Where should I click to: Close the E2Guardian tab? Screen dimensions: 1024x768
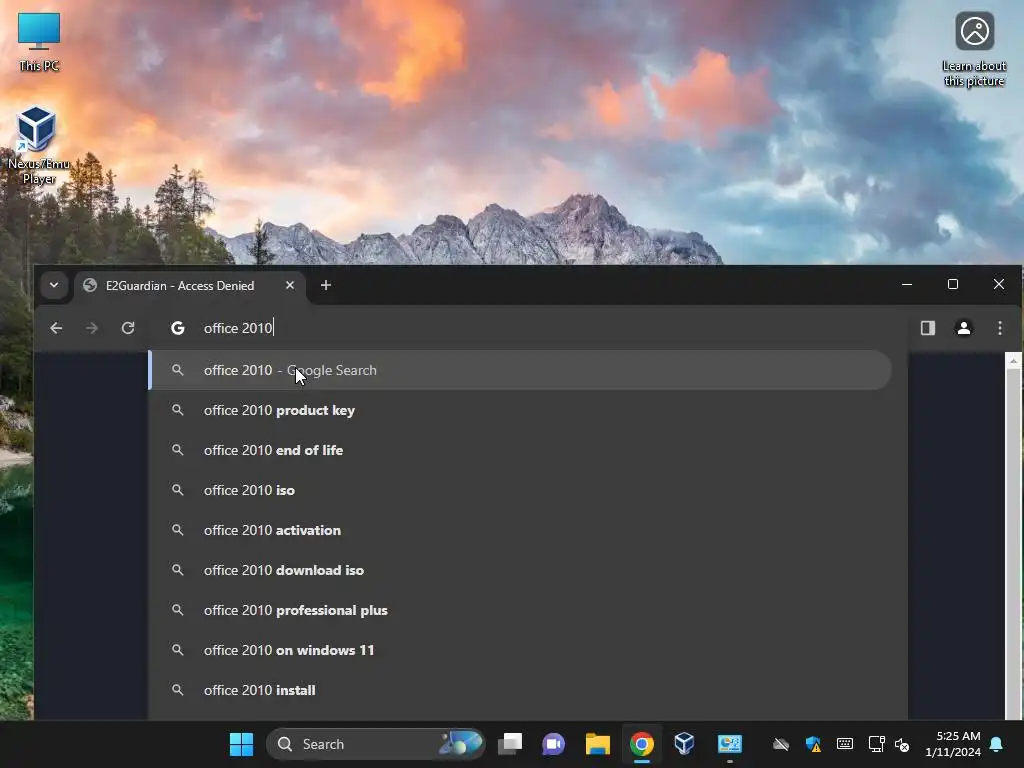pyautogui.click(x=290, y=285)
